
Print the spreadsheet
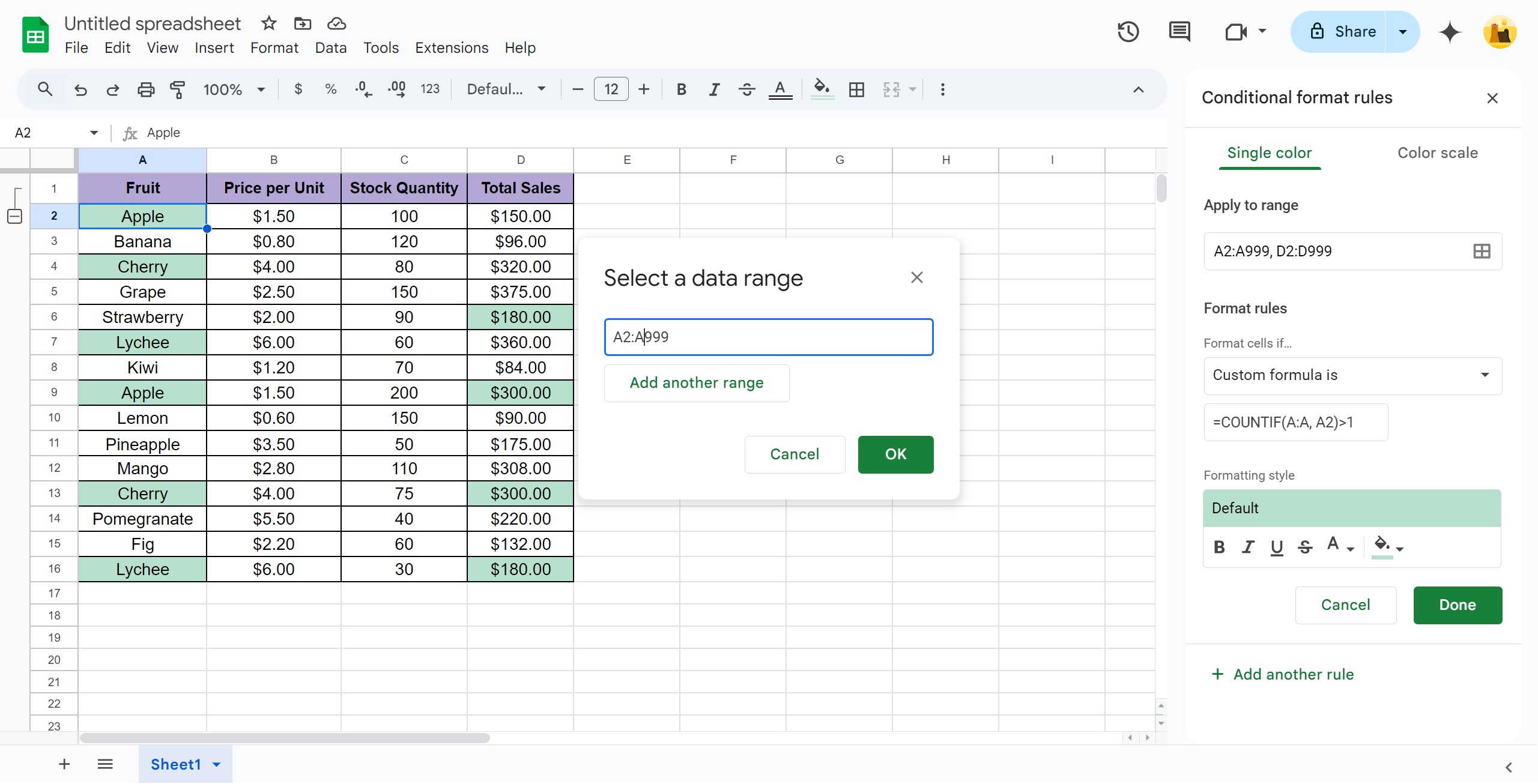[x=145, y=89]
